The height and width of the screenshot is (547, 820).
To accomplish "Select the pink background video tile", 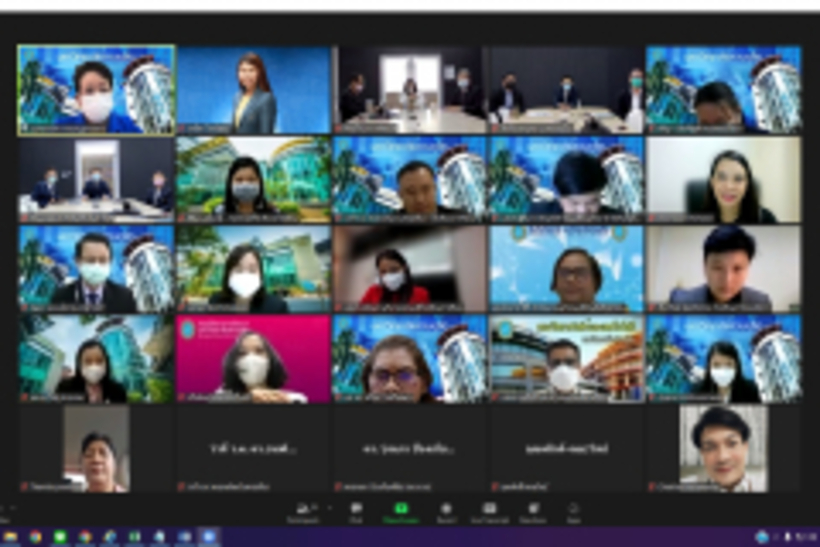I will pos(254,359).
